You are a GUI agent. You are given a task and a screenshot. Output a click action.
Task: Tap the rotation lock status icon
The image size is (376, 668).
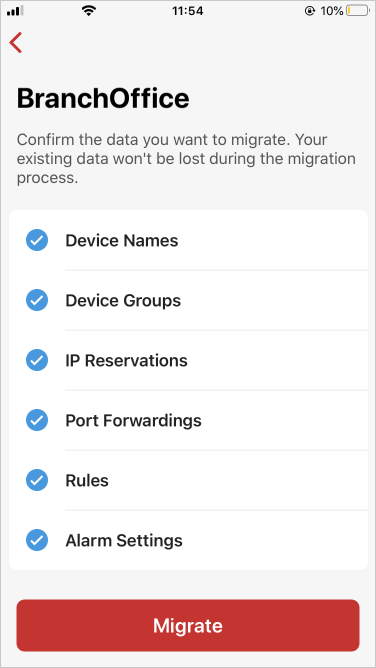310,11
